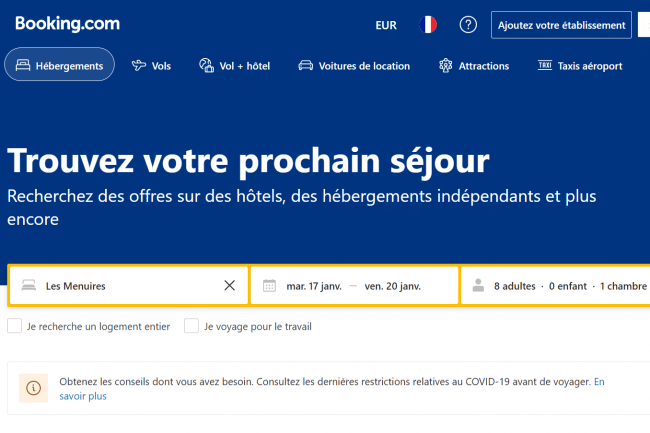Open check-in date mar. 17 janv.
650x433 pixels.
pos(314,286)
